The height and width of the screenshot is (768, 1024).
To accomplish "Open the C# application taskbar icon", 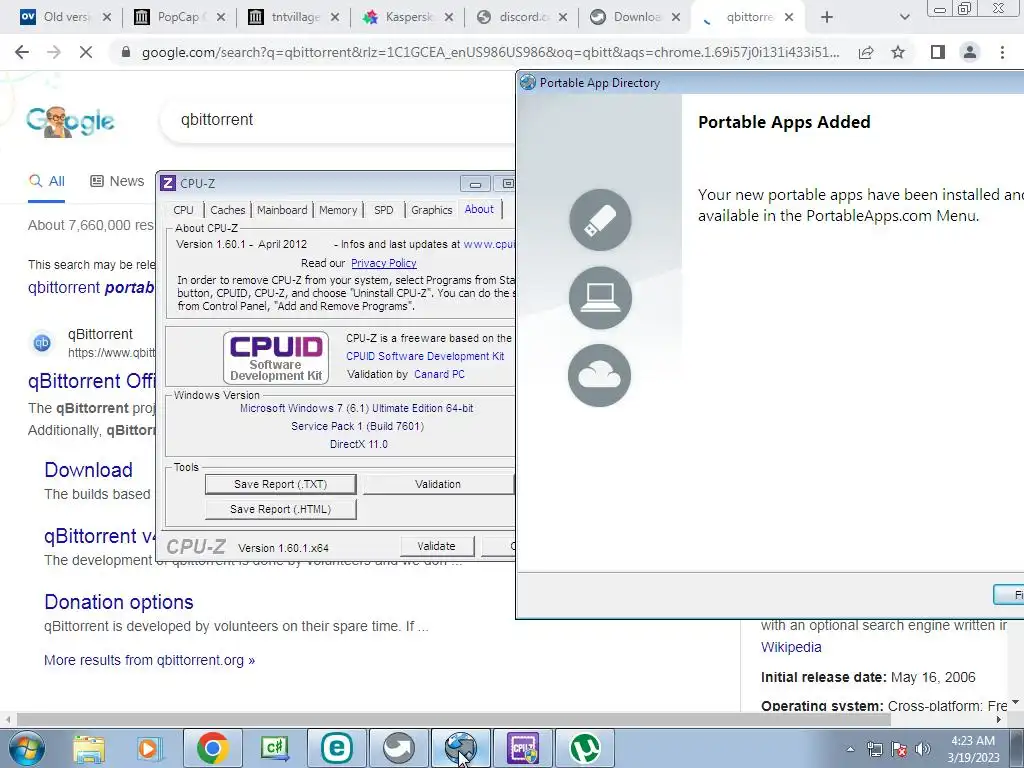I will click(x=274, y=748).
